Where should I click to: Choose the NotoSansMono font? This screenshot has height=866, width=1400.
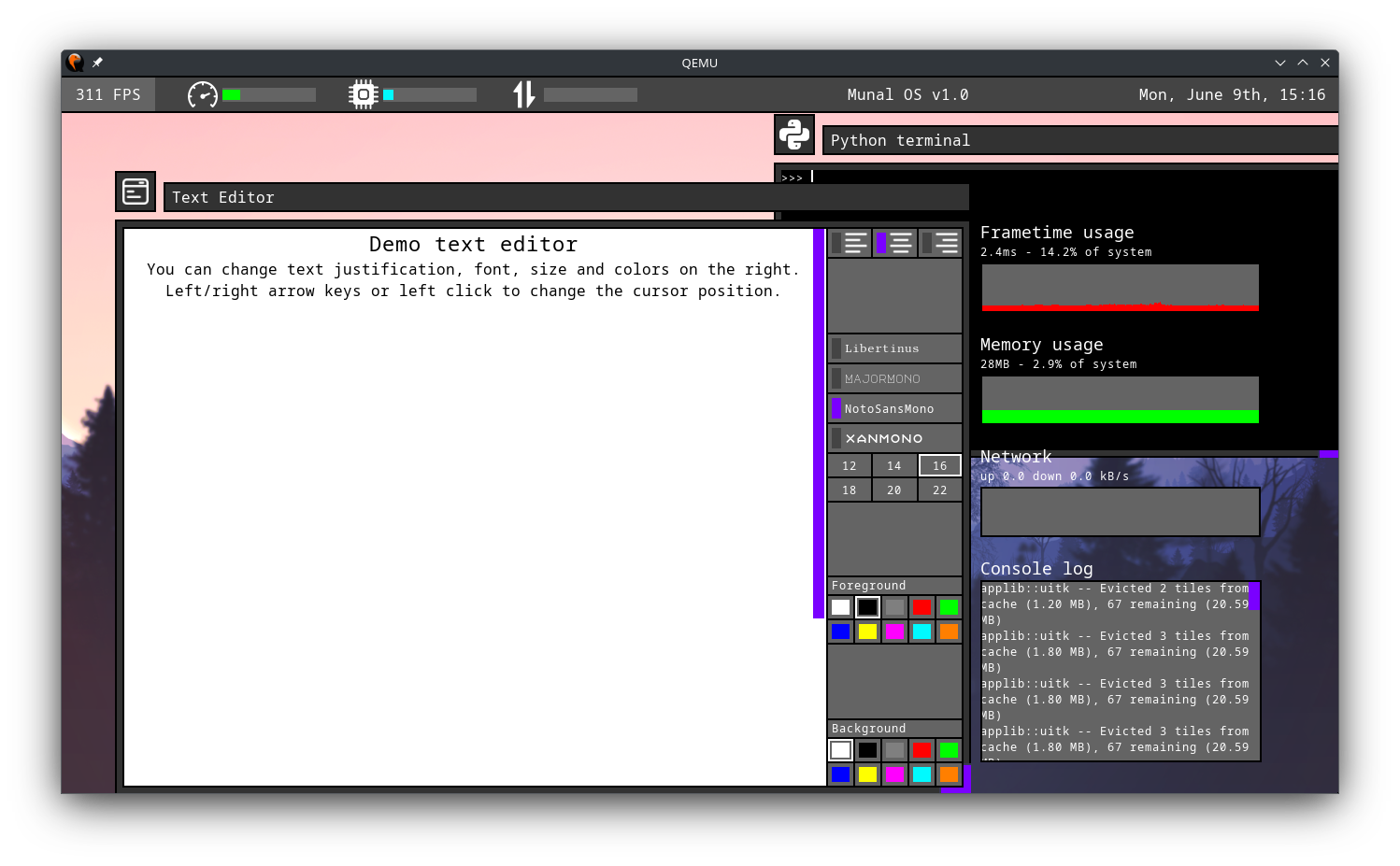click(x=894, y=408)
